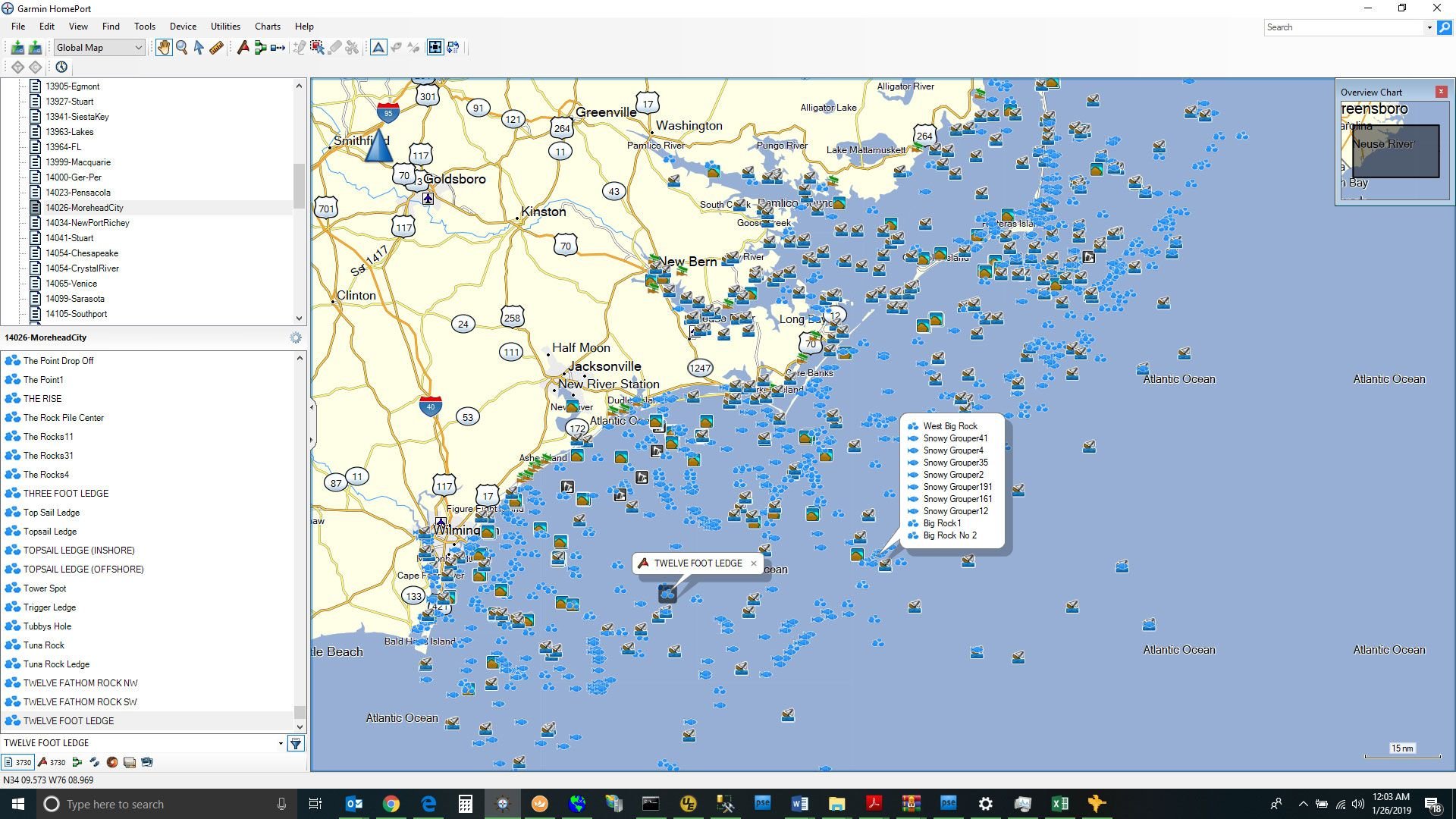This screenshot has height=819, width=1456.
Task: Open the Device menu
Action: tap(183, 27)
